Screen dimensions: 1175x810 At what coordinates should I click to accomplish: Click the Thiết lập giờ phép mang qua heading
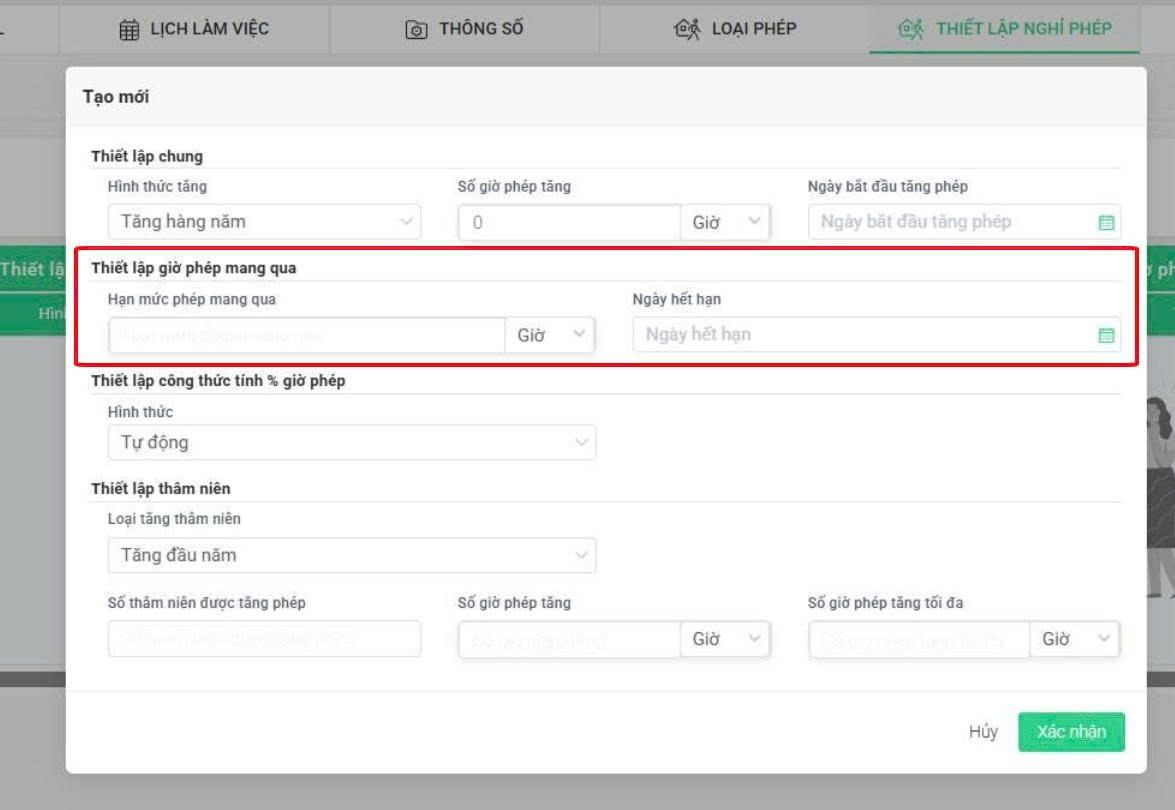click(x=193, y=268)
